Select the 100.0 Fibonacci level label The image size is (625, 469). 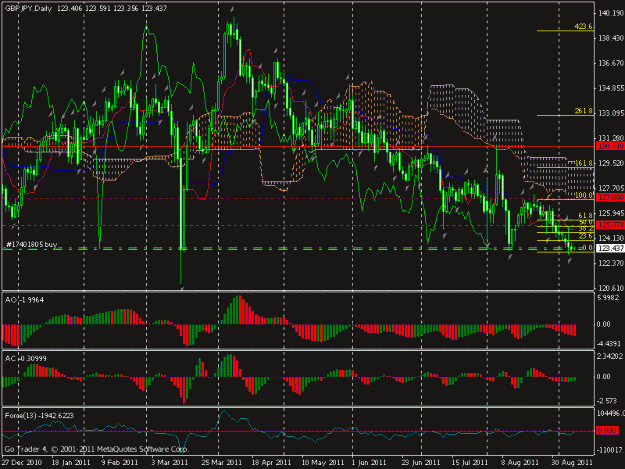(584, 195)
